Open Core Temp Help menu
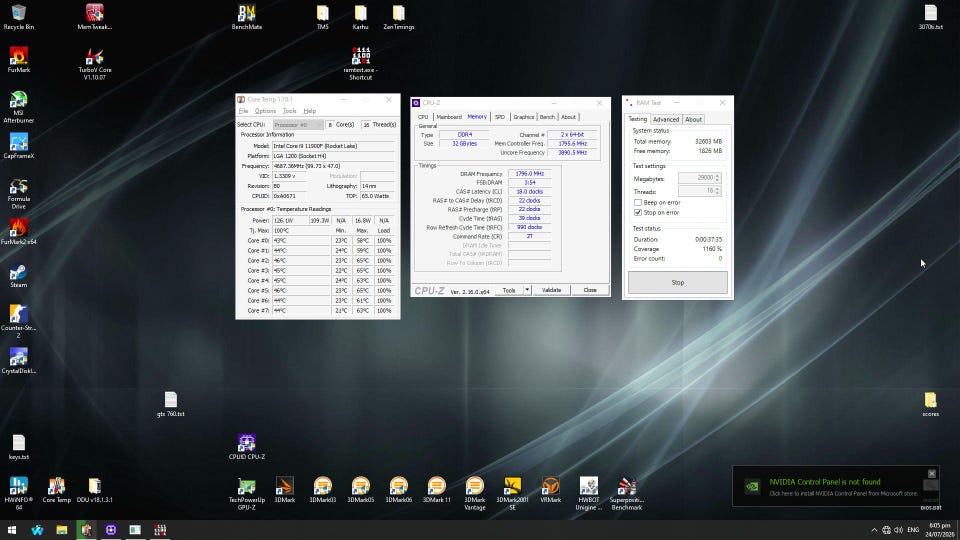Image resolution: width=960 pixels, height=540 pixels. (310, 111)
